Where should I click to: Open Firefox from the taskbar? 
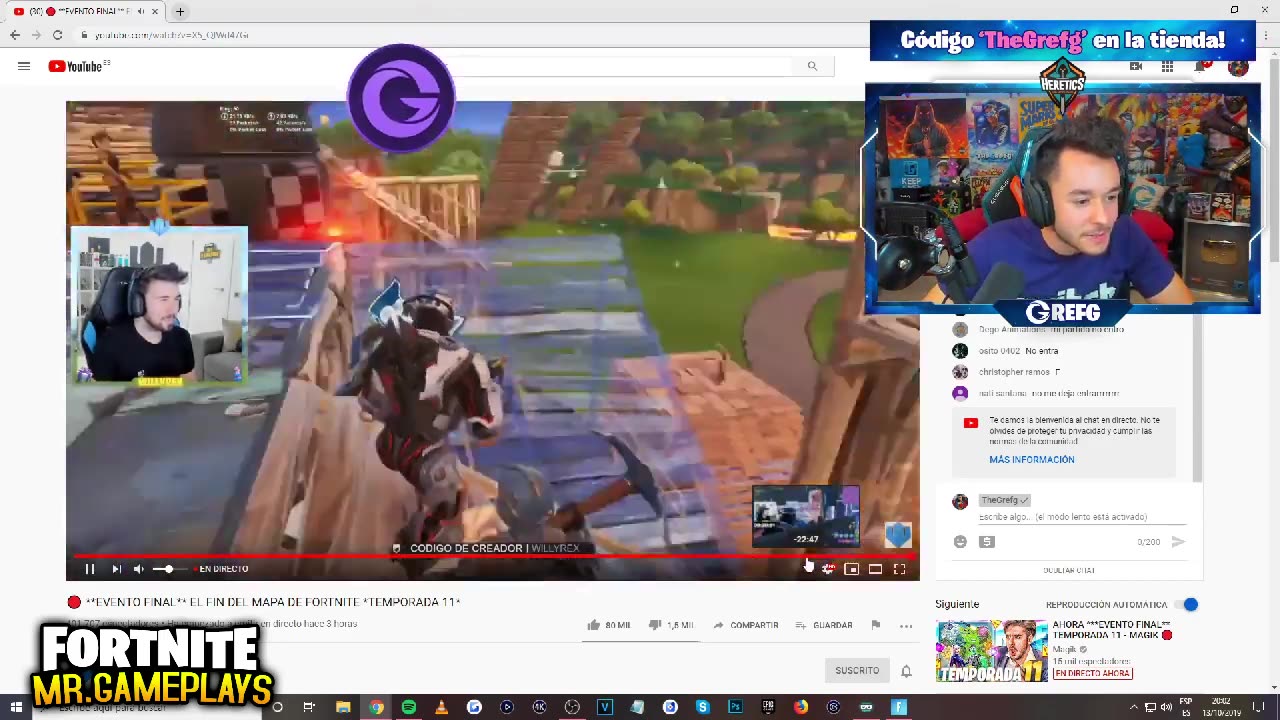point(801,707)
